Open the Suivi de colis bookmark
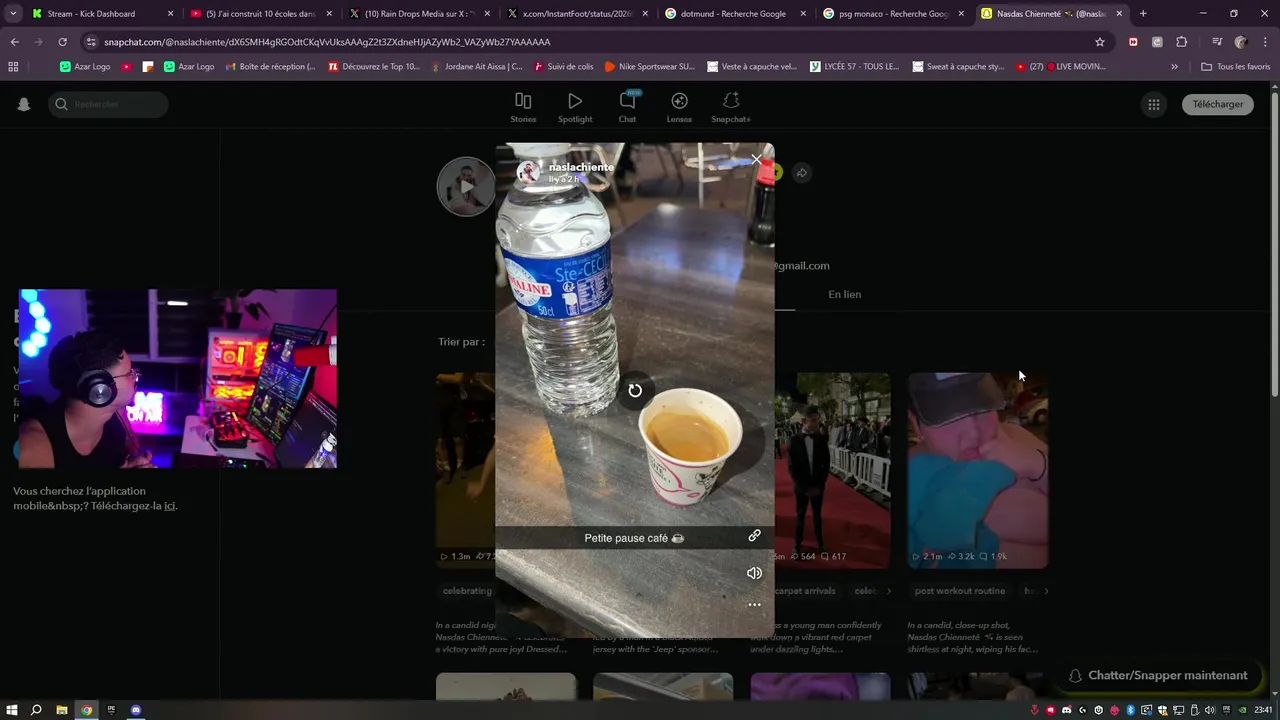 tap(564, 66)
